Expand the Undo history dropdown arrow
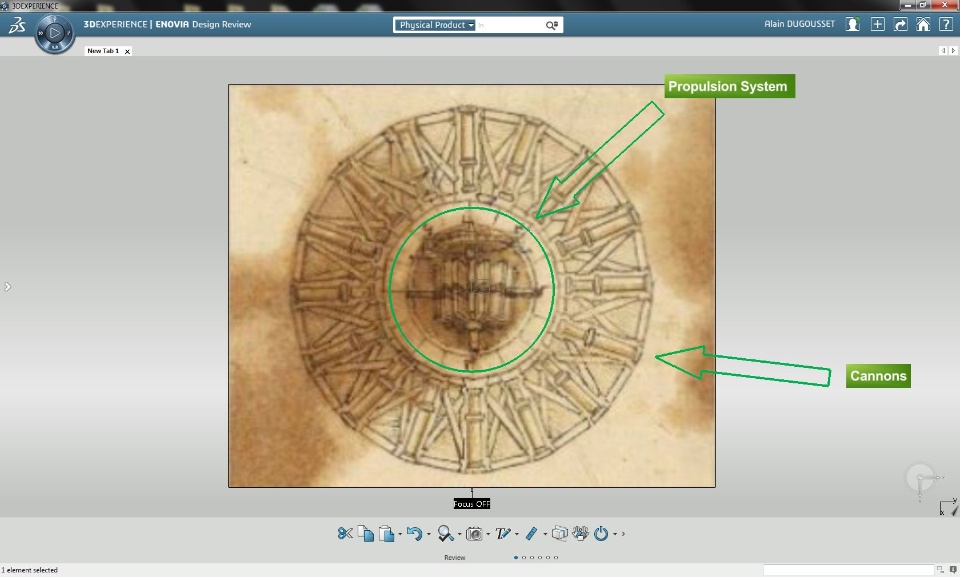 click(x=429, y=534)
